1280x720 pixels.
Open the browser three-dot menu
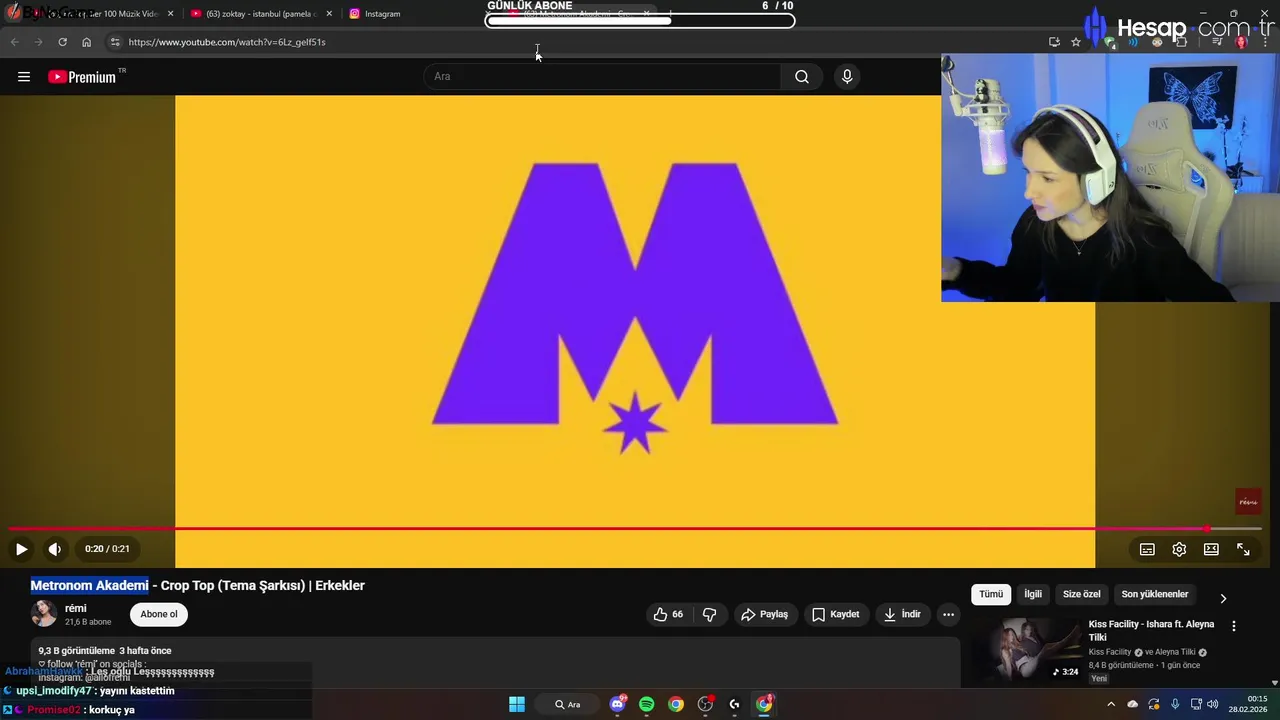(1266, 42)
